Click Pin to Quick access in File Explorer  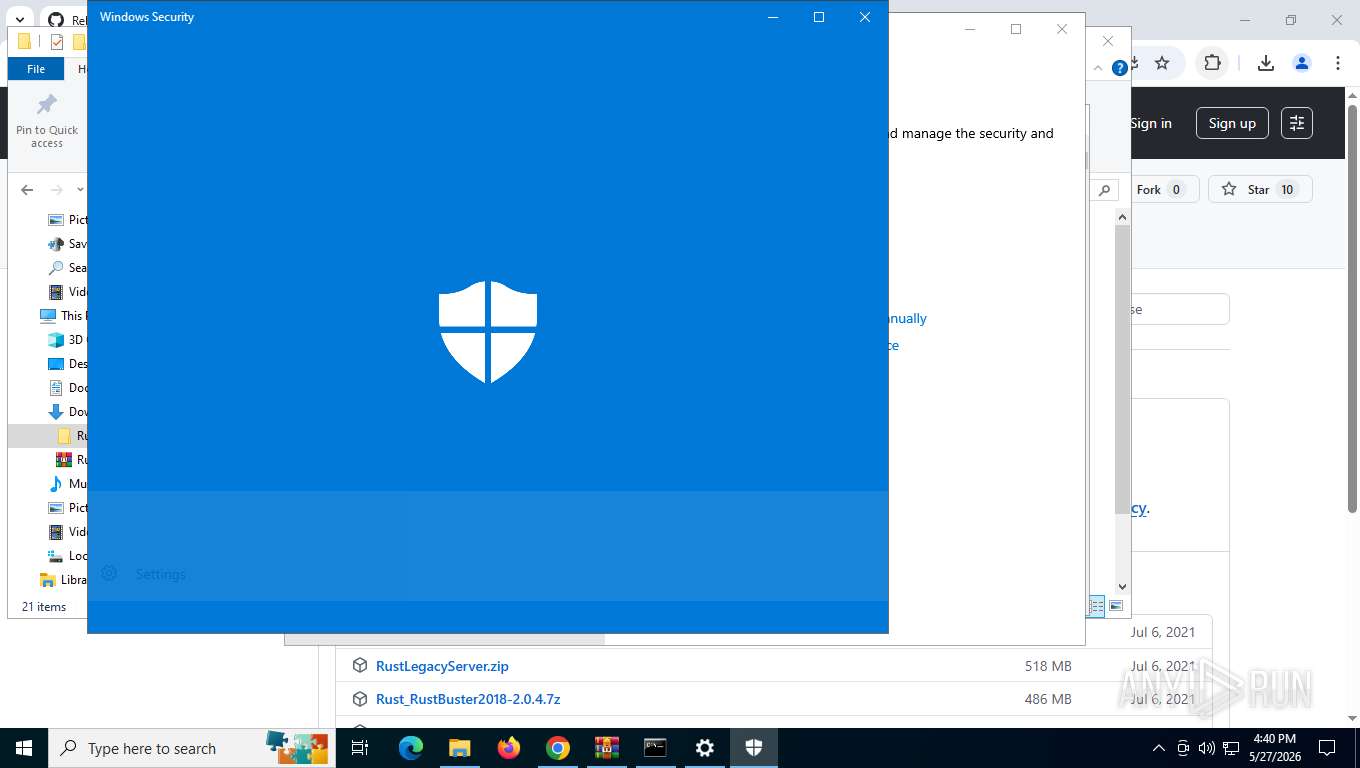coord(47,122)
